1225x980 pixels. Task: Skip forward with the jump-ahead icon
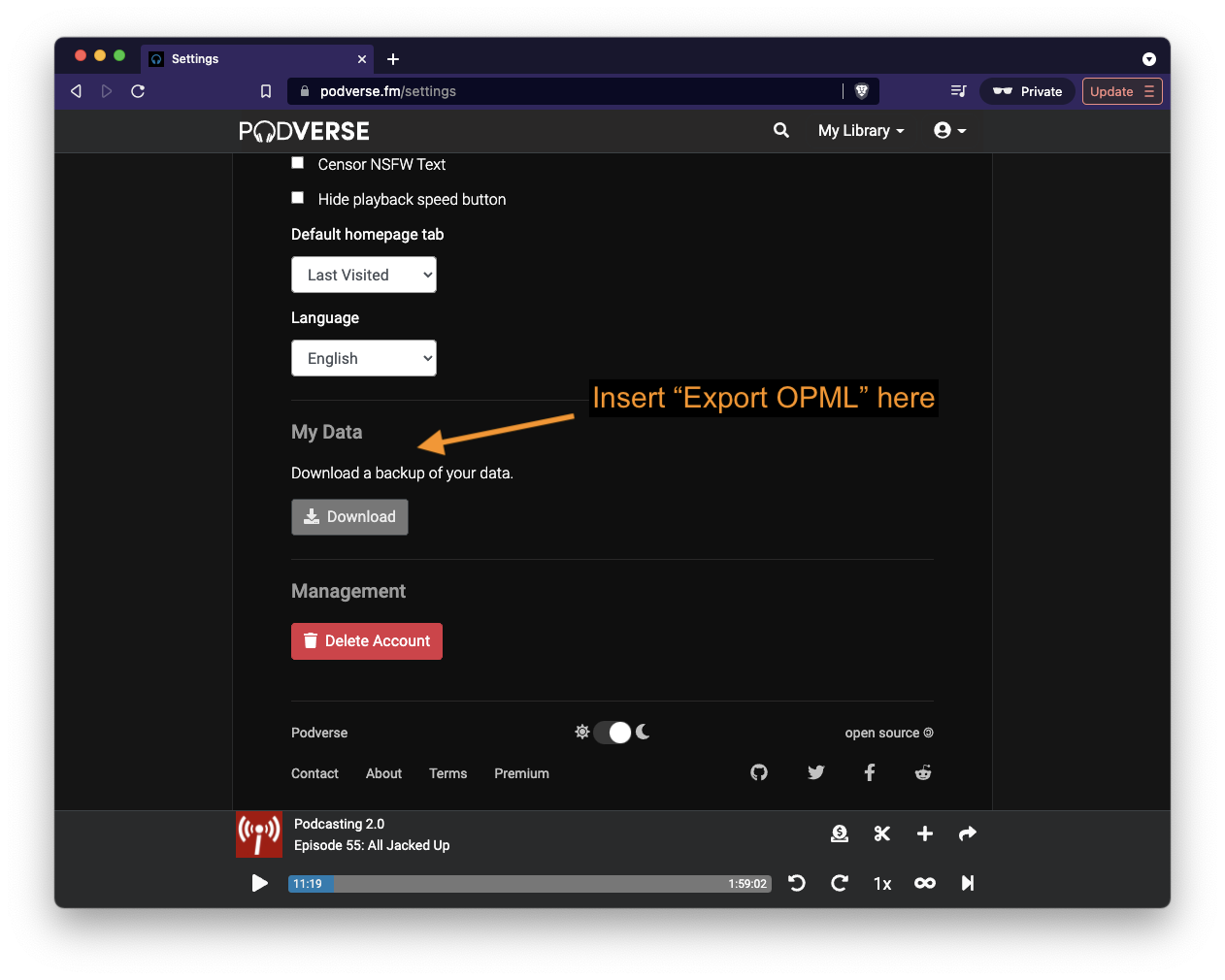click(x=839, y=883)
